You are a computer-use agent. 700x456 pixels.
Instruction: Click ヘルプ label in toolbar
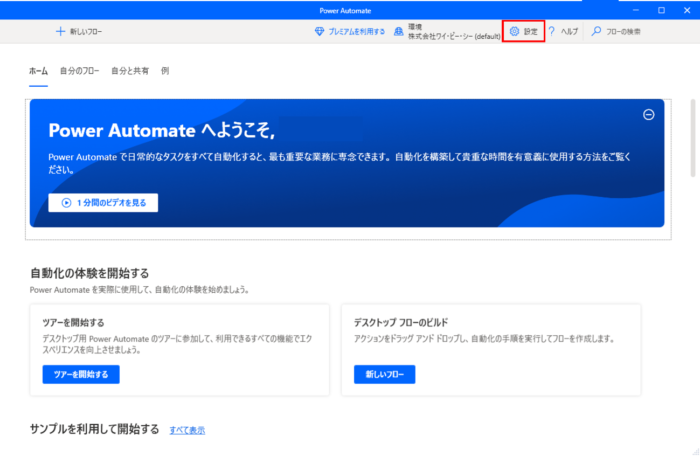click(569, 32)
